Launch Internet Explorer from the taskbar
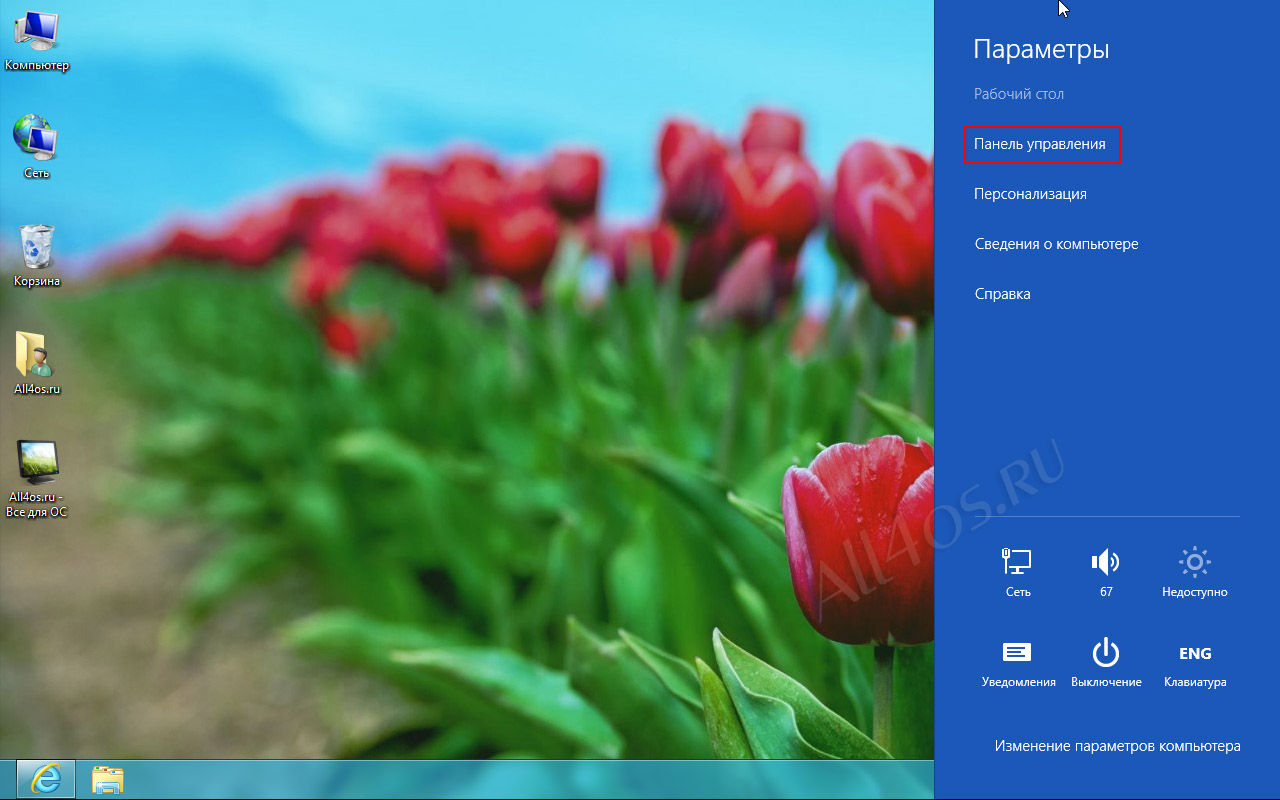Image resolution: width=1280 pixels, height=800 pixels. (x=45, y=780)
